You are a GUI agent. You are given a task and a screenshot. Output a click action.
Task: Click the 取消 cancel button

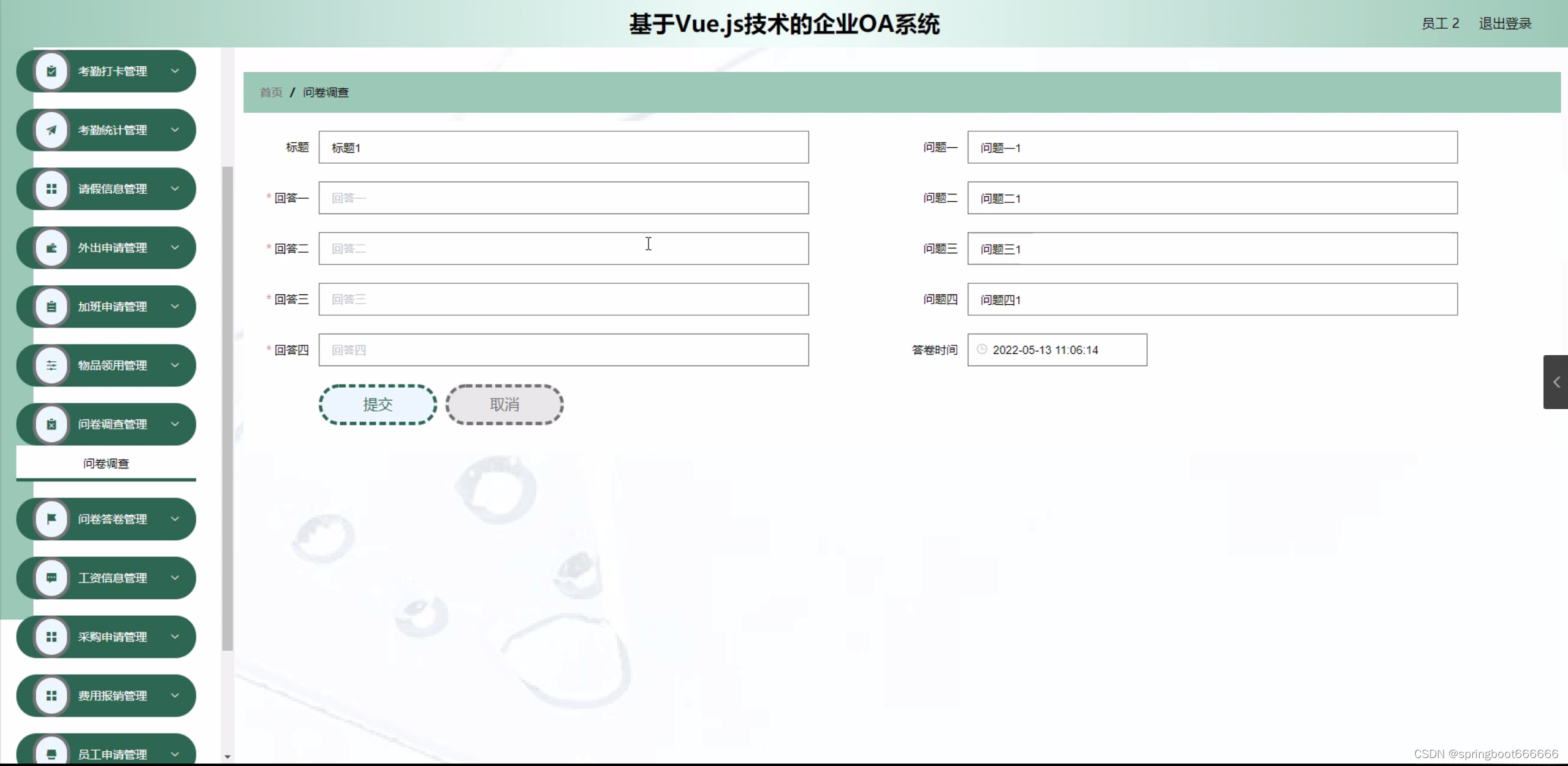pyautogui.click(x=504, y=405)
